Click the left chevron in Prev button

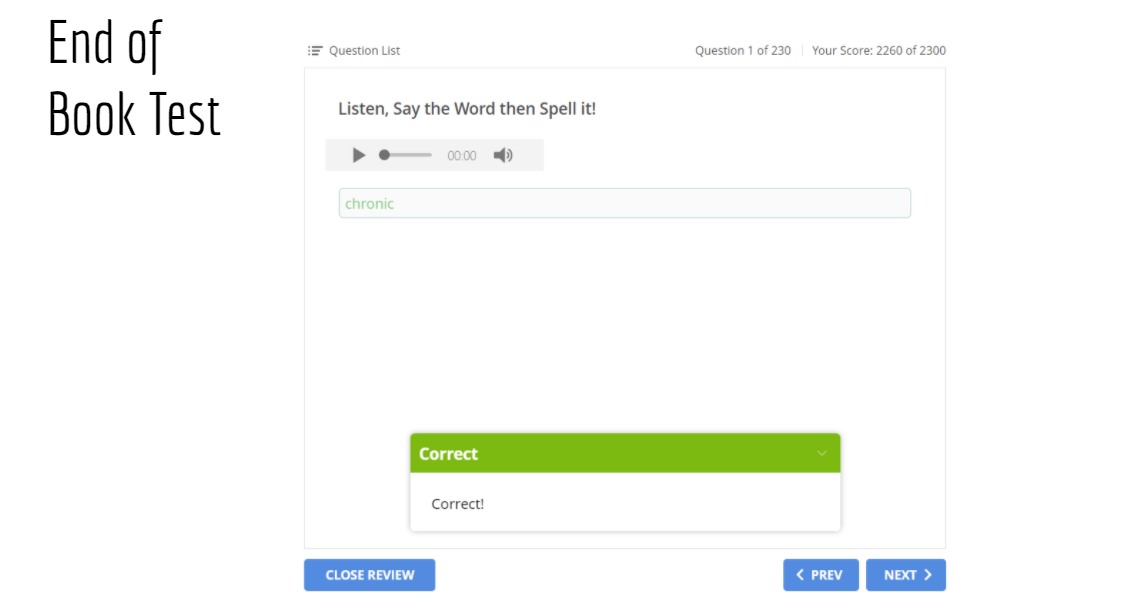point(800,575)
